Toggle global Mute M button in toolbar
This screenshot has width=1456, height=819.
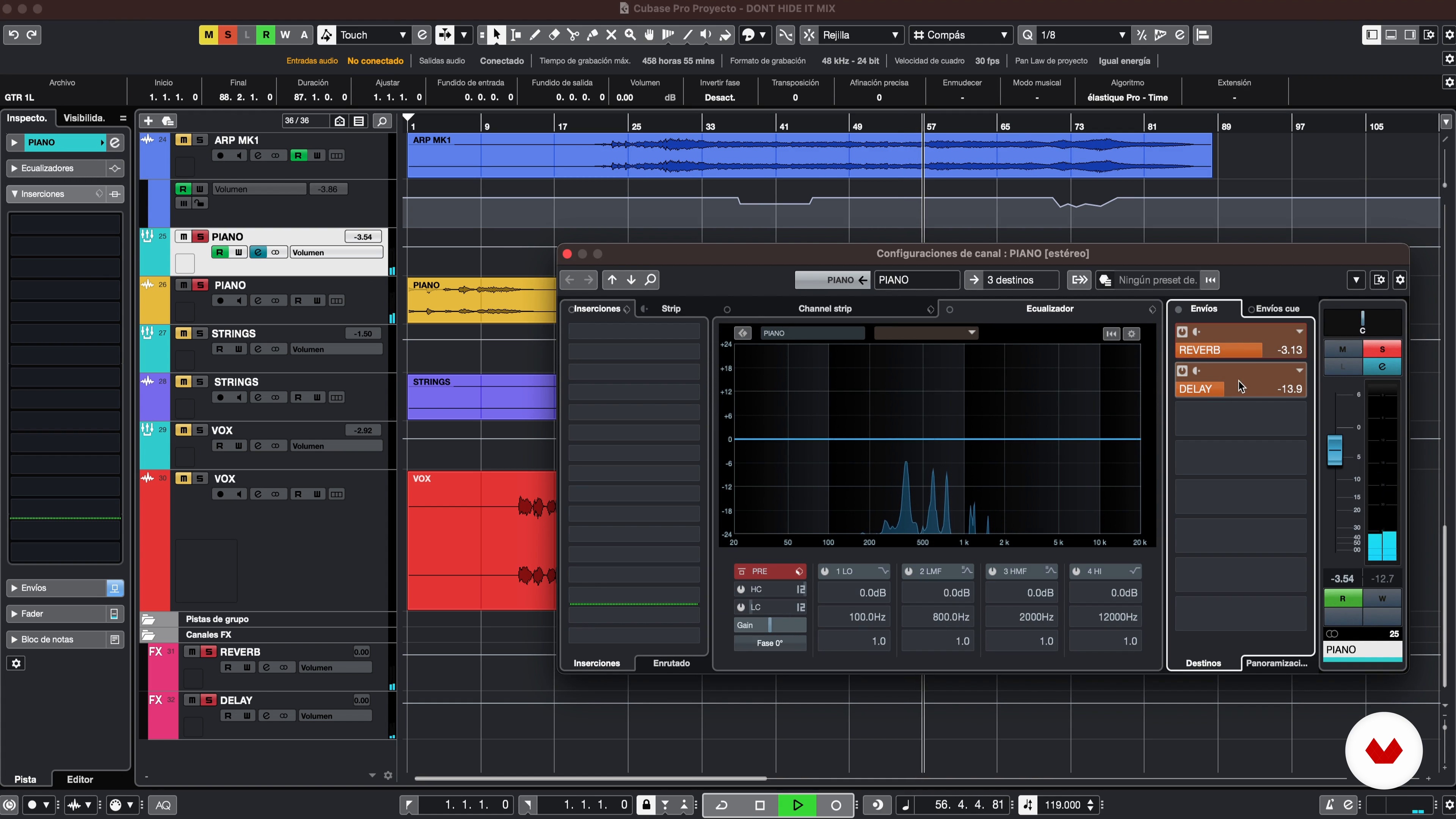click(x=209, y=35)
